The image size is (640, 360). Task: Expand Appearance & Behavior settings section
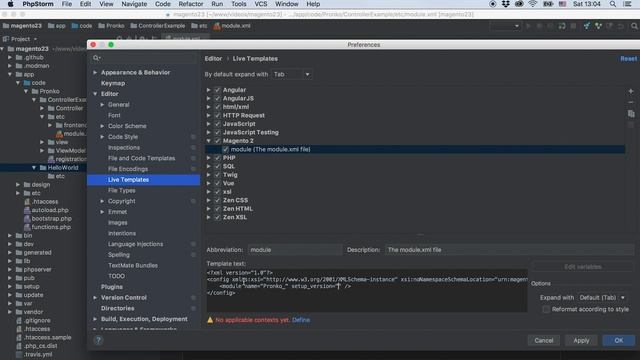(x=95, y=72)
